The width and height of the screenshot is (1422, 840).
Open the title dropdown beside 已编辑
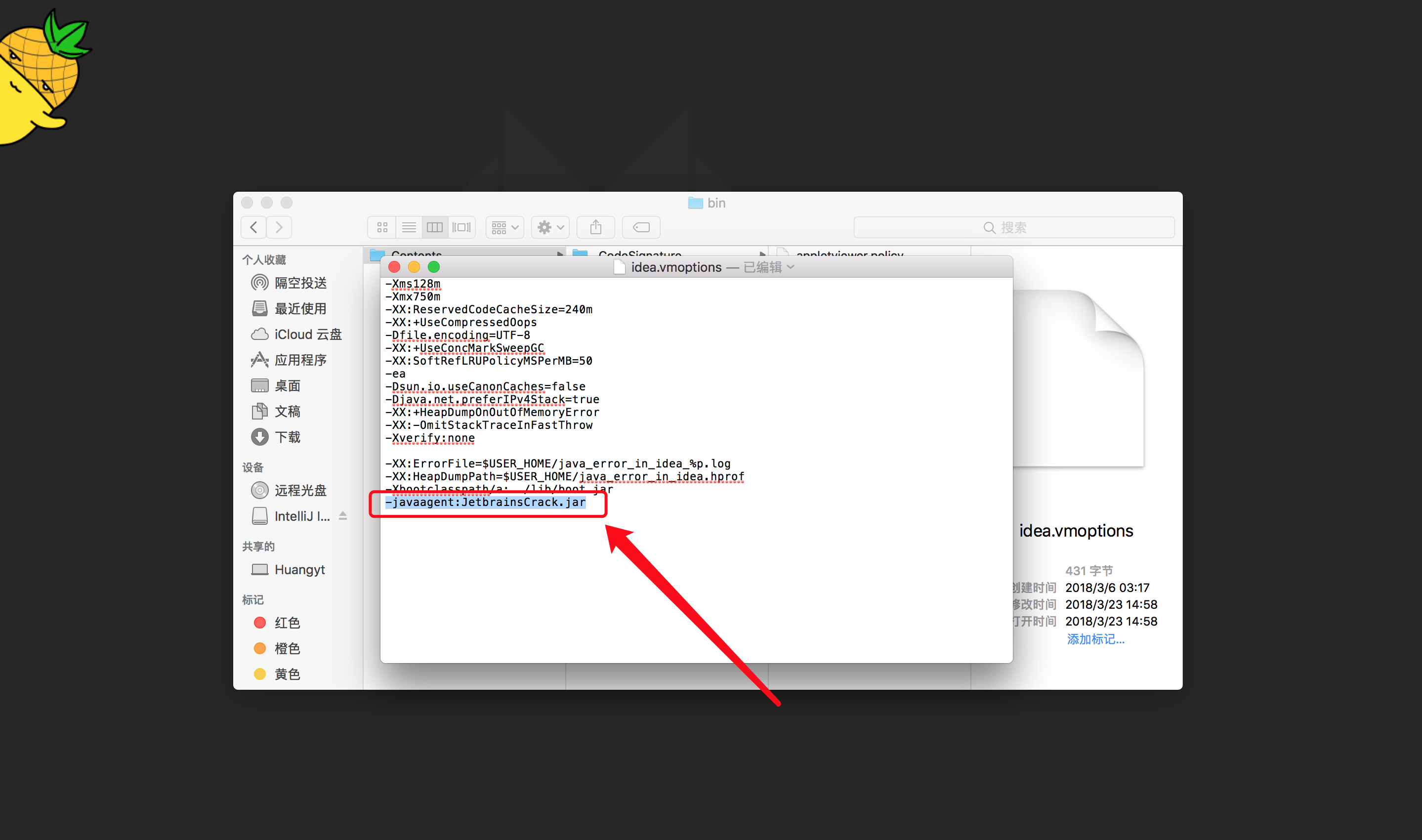coord(791,267)
